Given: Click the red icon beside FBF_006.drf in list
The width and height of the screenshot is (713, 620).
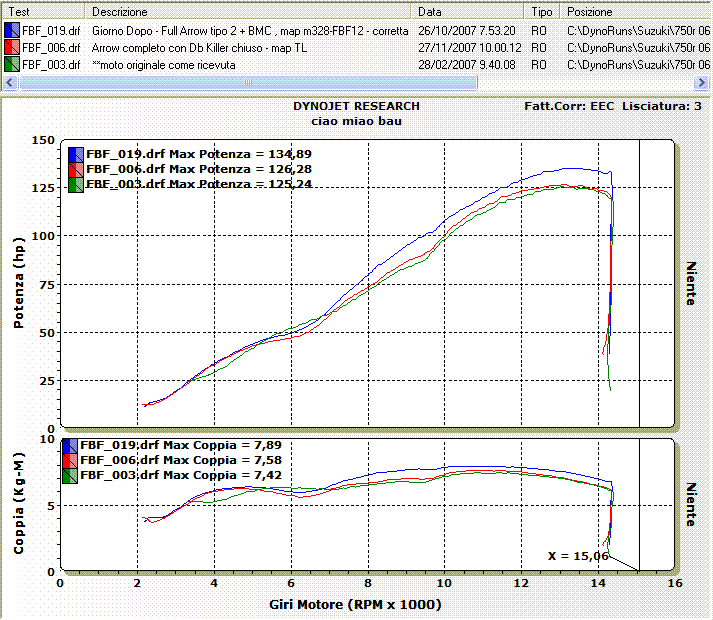Looking at the screenshot, I should click(12, 47).
